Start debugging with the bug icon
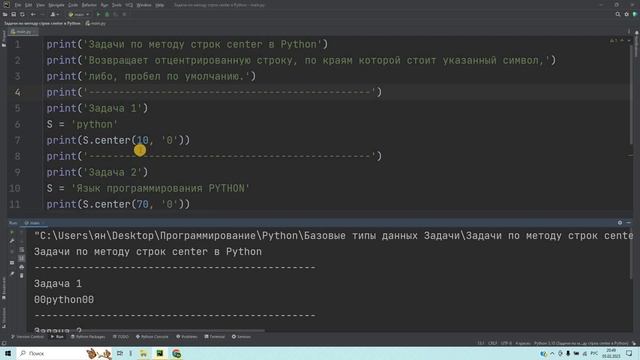 tap(107, 14)
